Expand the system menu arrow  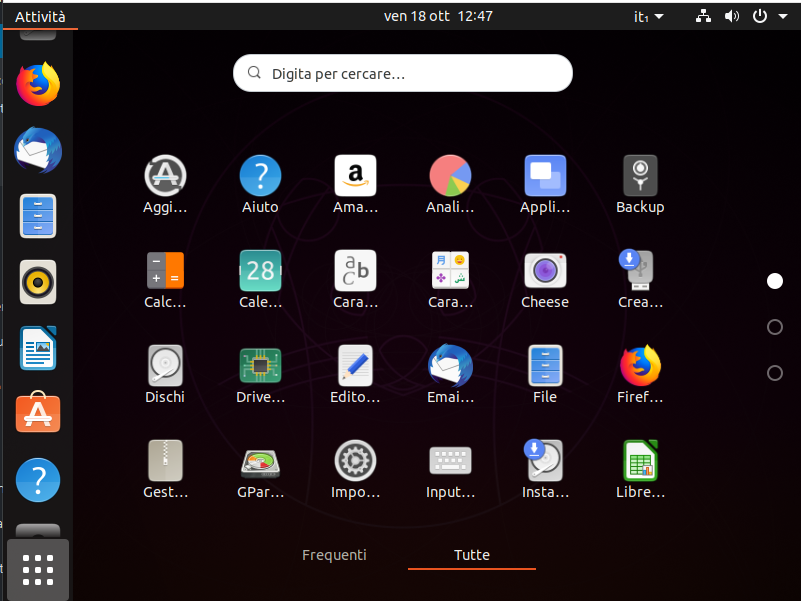[783, 16]
